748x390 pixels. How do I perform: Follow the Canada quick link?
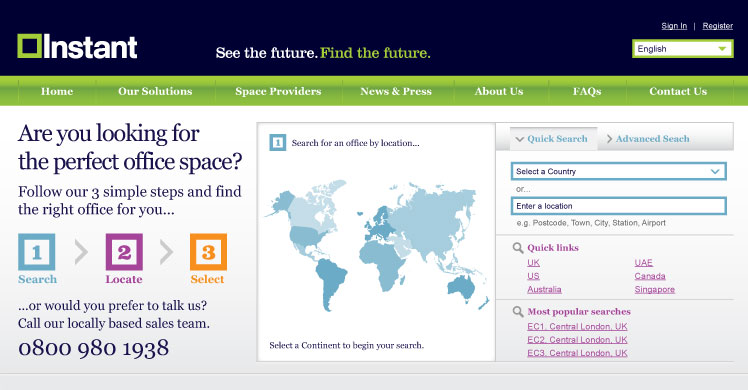coord(650,276)
